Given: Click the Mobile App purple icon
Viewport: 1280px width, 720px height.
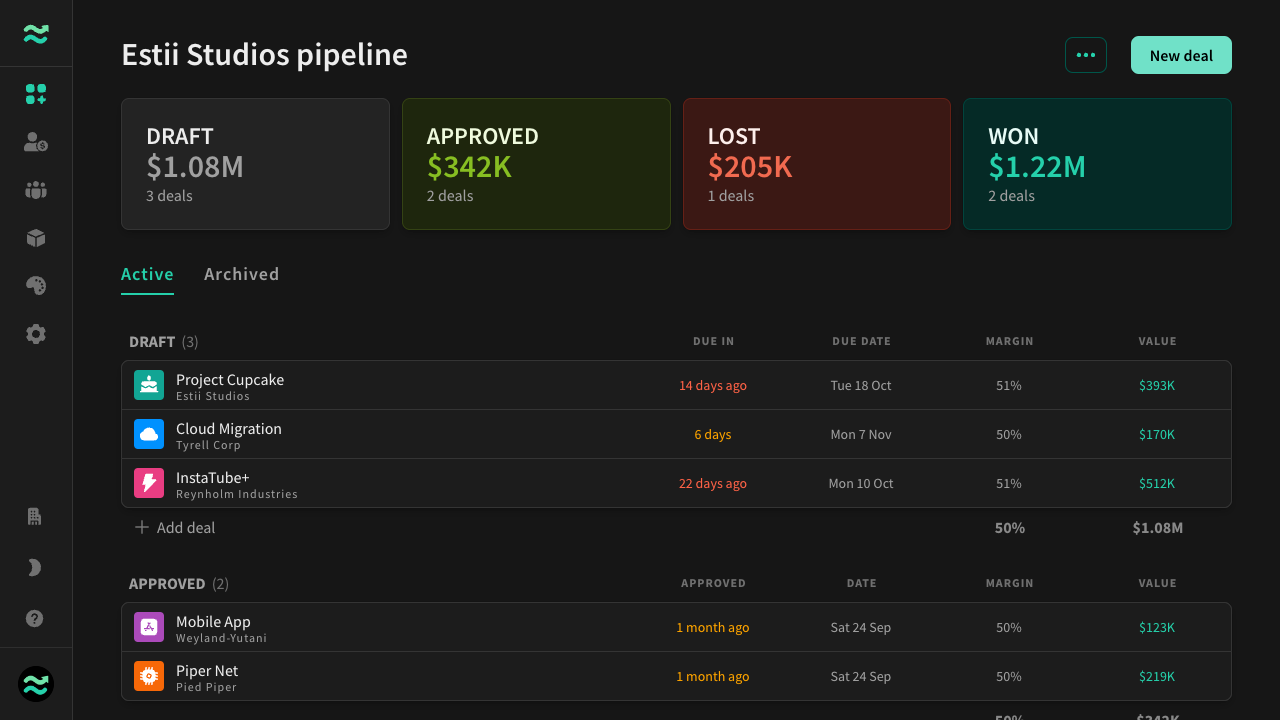Looking at the screenshot, I should (149, 627).
